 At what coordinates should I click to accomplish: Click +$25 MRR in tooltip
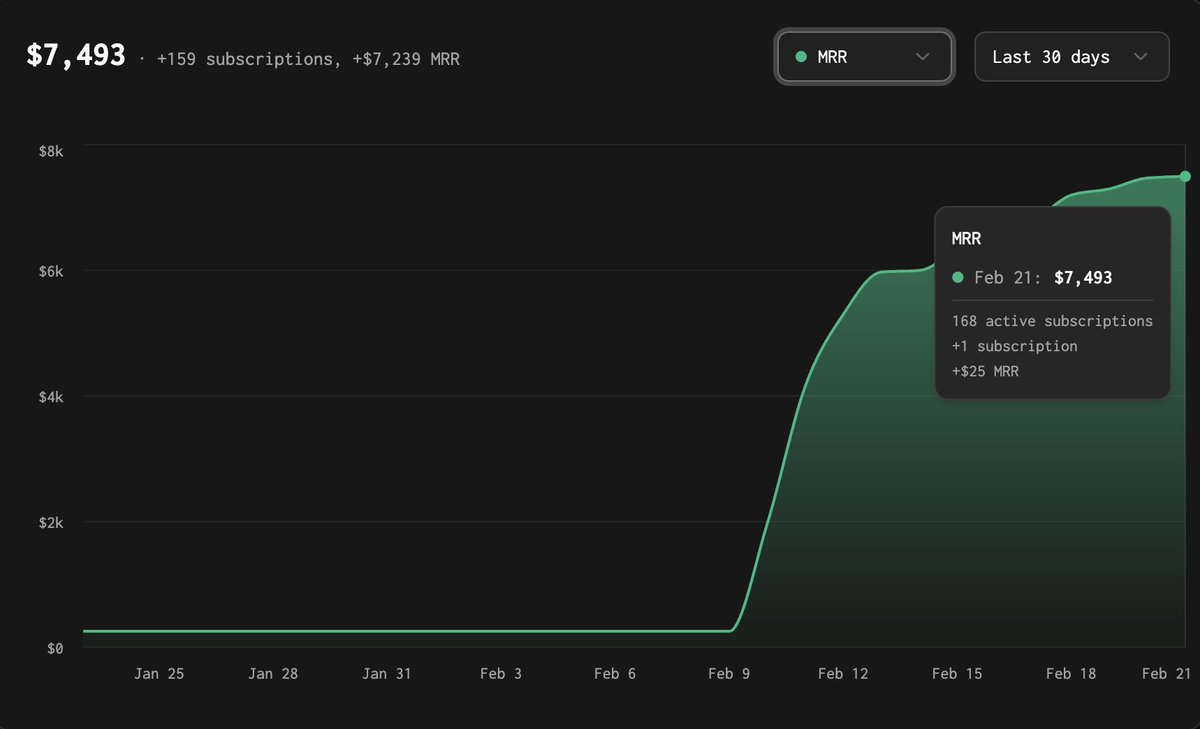pyautogui.click(x=985, y=371)
